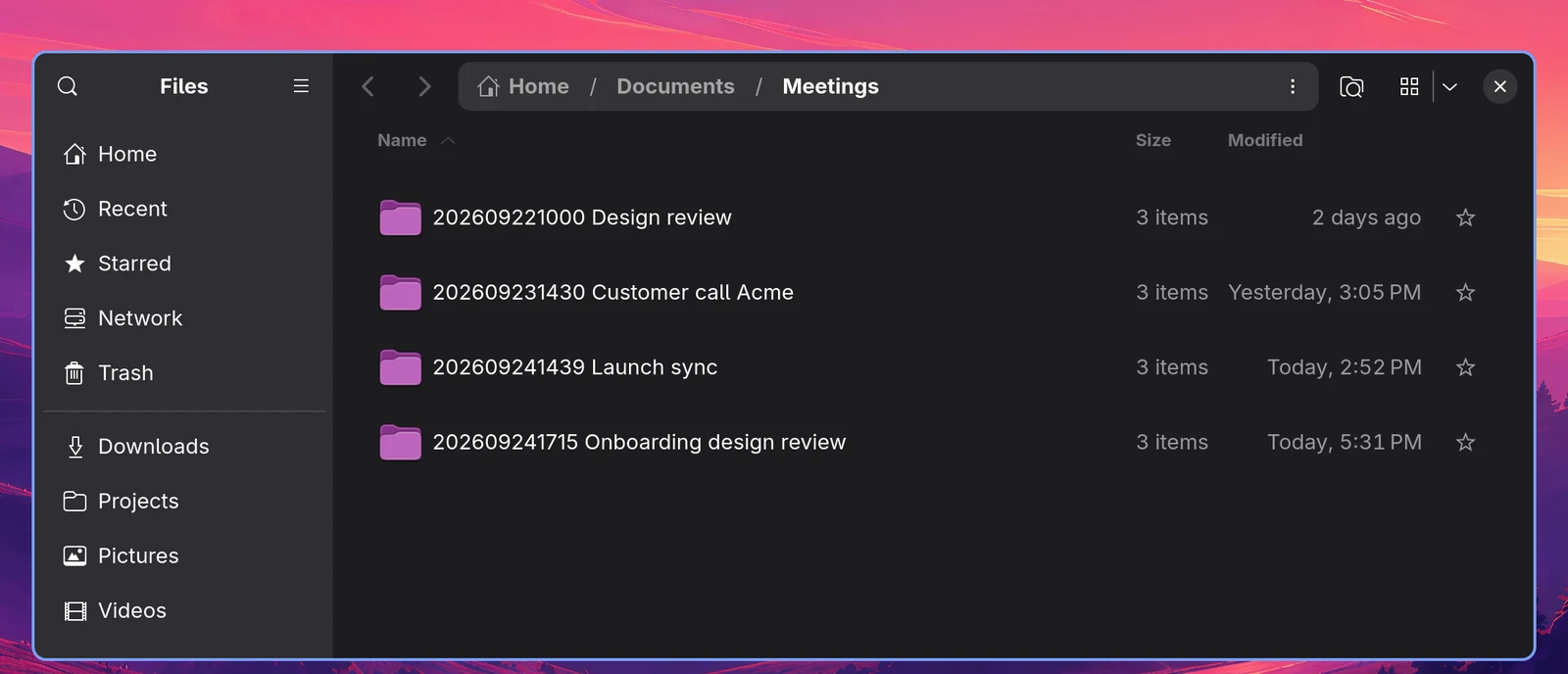Screen dimensions: 1568x674
Task: Open the view options dropdown arrow
Action: [x=1450, y=86]
